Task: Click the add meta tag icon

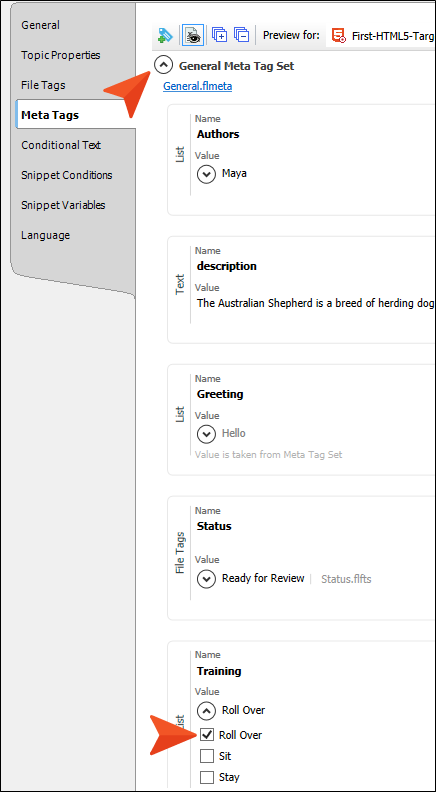Action: click(x=165, y=35)
